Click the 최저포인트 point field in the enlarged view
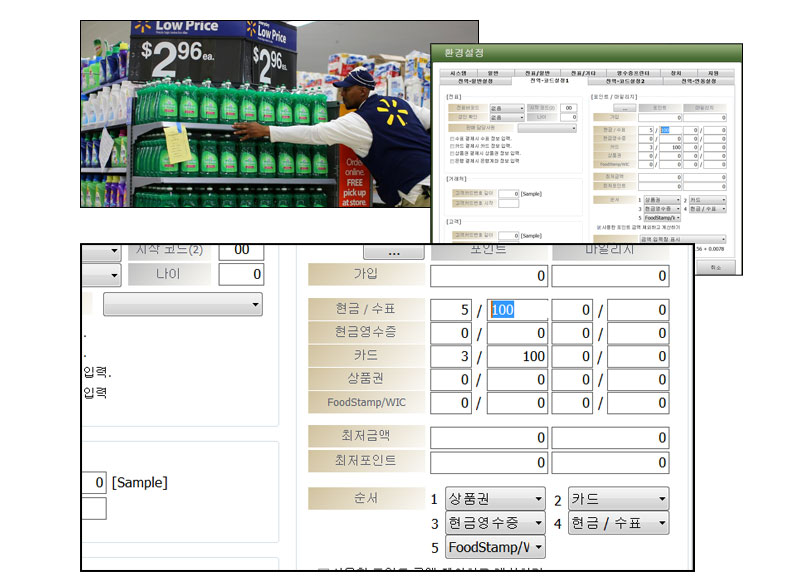This screenshot has height=585, width=800. point(489,462)
